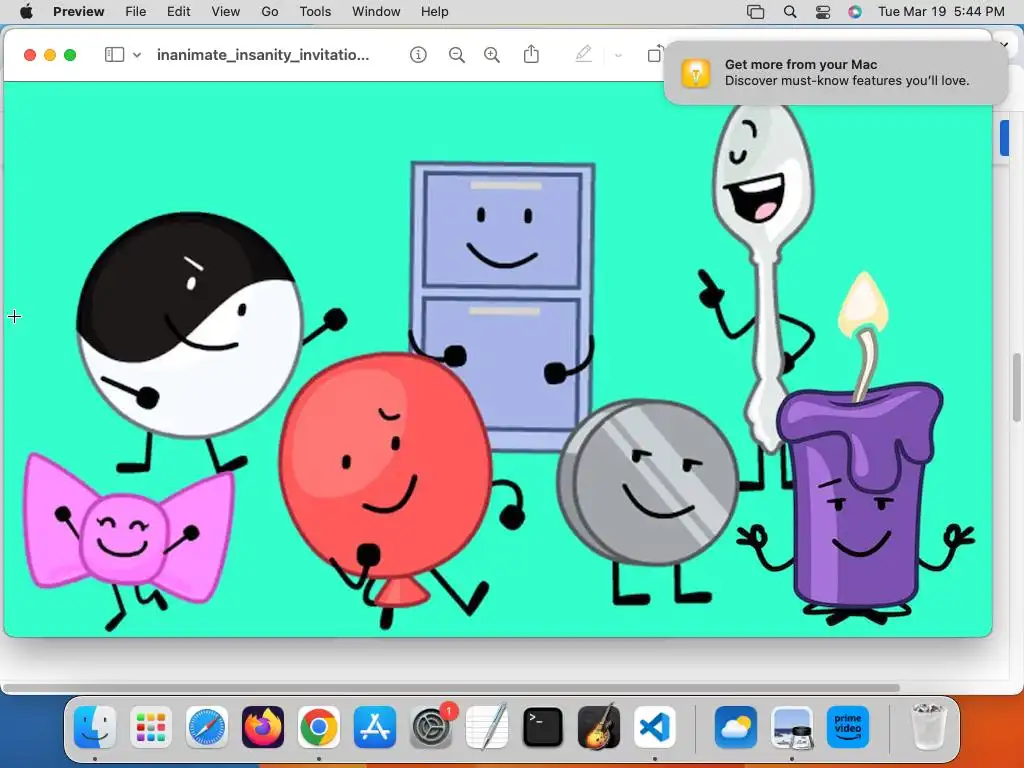Toggle the Preview sidebar view button

tap(114, 55)
